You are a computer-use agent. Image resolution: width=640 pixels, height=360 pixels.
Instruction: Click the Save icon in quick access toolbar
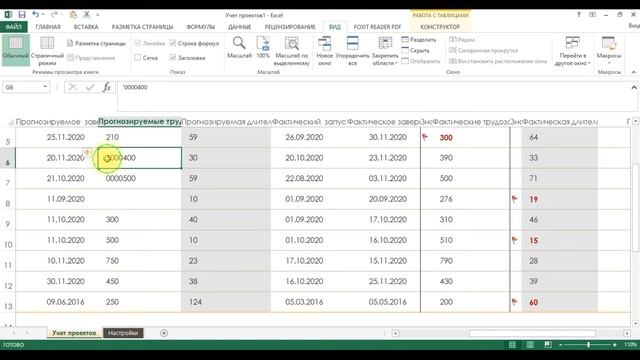click(22, 15)
